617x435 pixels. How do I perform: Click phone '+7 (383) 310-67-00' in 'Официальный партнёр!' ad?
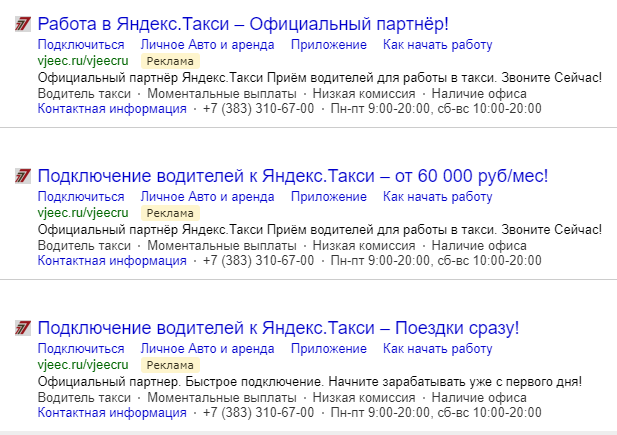click(x=259, y=109)
